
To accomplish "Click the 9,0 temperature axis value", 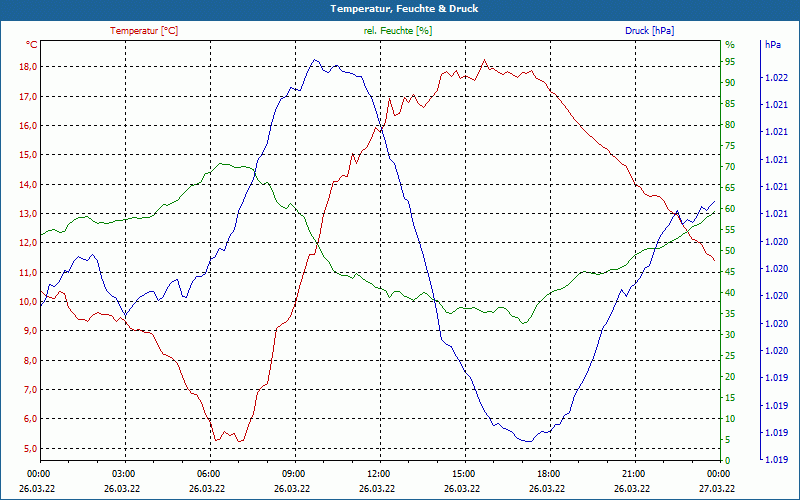I will 30,331.
